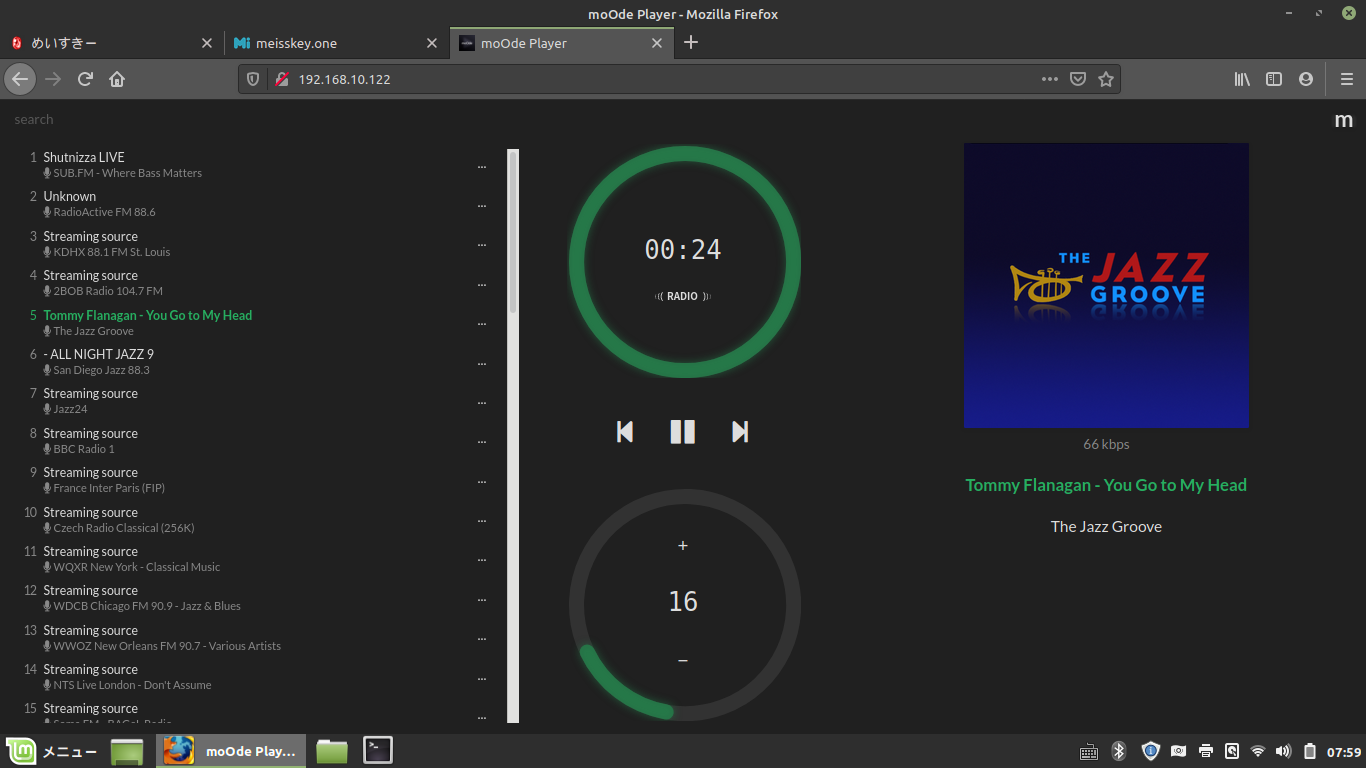Click the Firefox home icon
This screenshot has width=1366, height=768.
[x=117, y=79]
